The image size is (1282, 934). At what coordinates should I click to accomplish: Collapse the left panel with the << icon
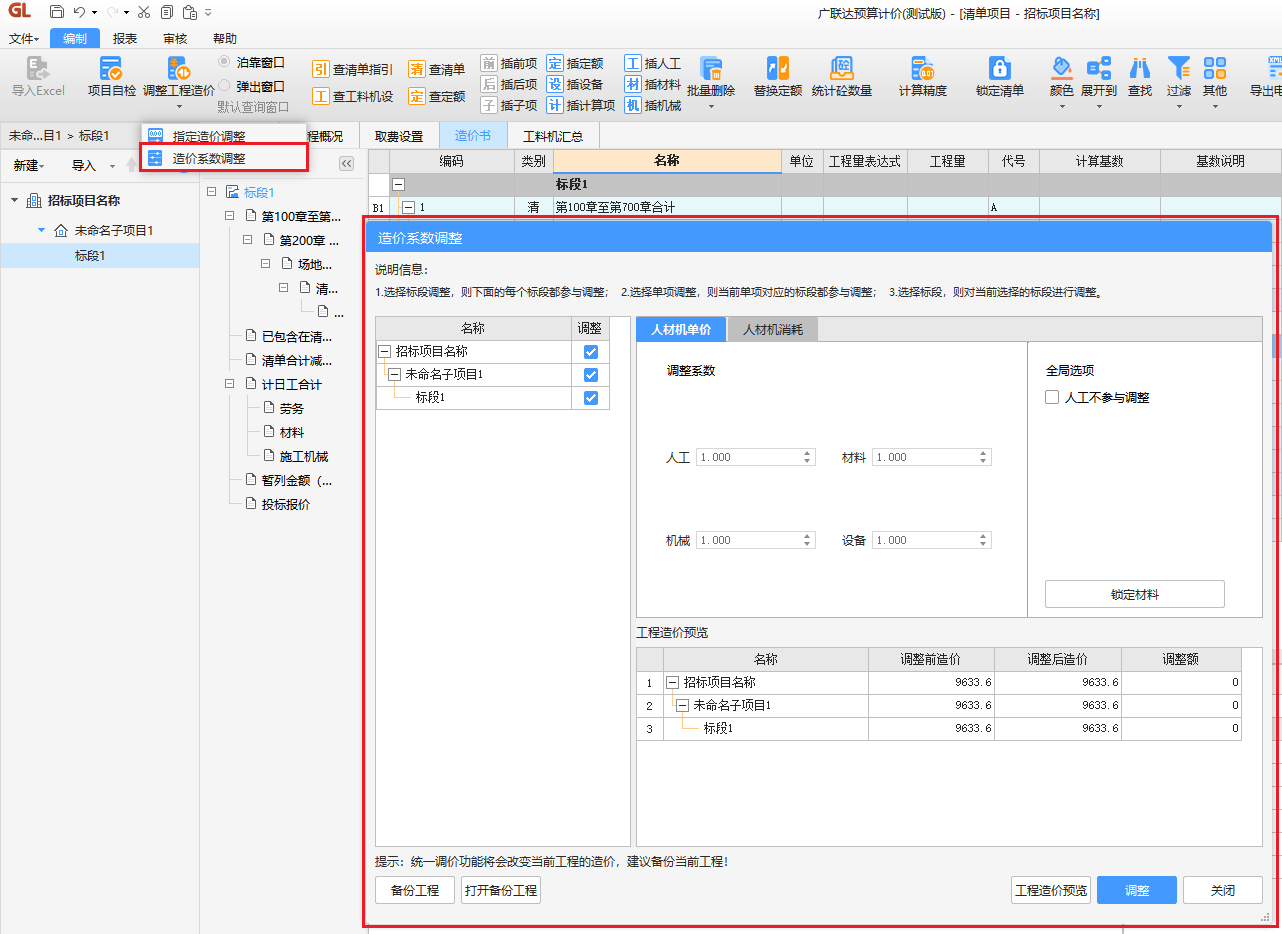tap(347, 164)
